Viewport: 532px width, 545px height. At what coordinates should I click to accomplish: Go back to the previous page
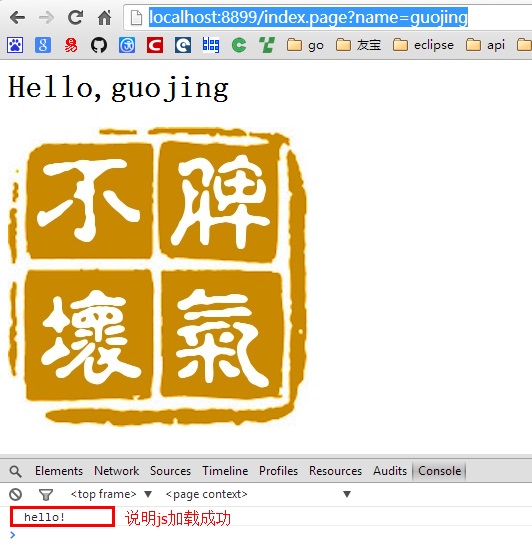tap(17, 17)
